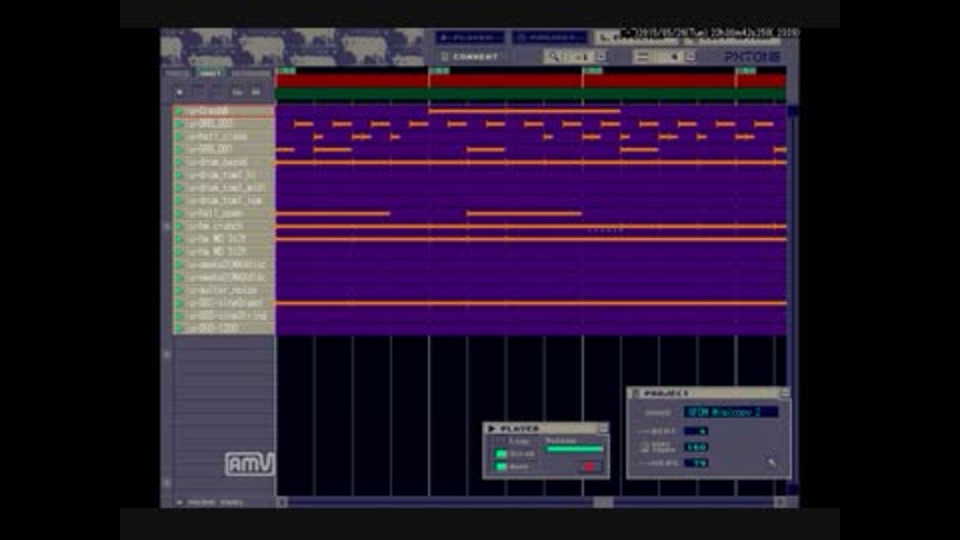Open the PROJECT panel button in top bar
This screenshot has height=540, width=960.
point(549,38)
